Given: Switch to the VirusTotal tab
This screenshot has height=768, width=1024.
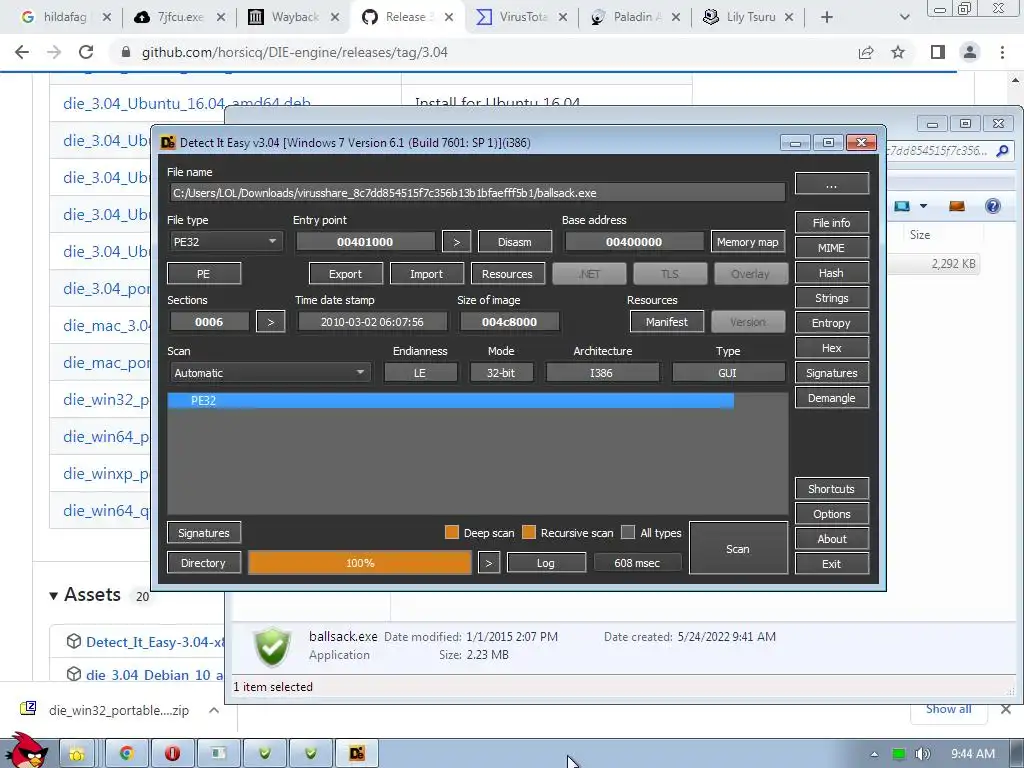Looking at the screenshot, I should [x=522, y=17].
